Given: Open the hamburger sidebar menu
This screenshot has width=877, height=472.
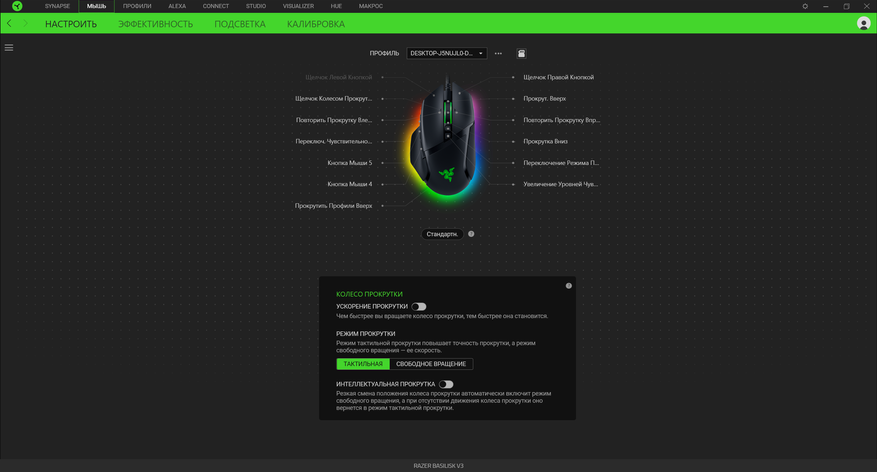Looking at the screenshot, I should [x=9, y=48].
